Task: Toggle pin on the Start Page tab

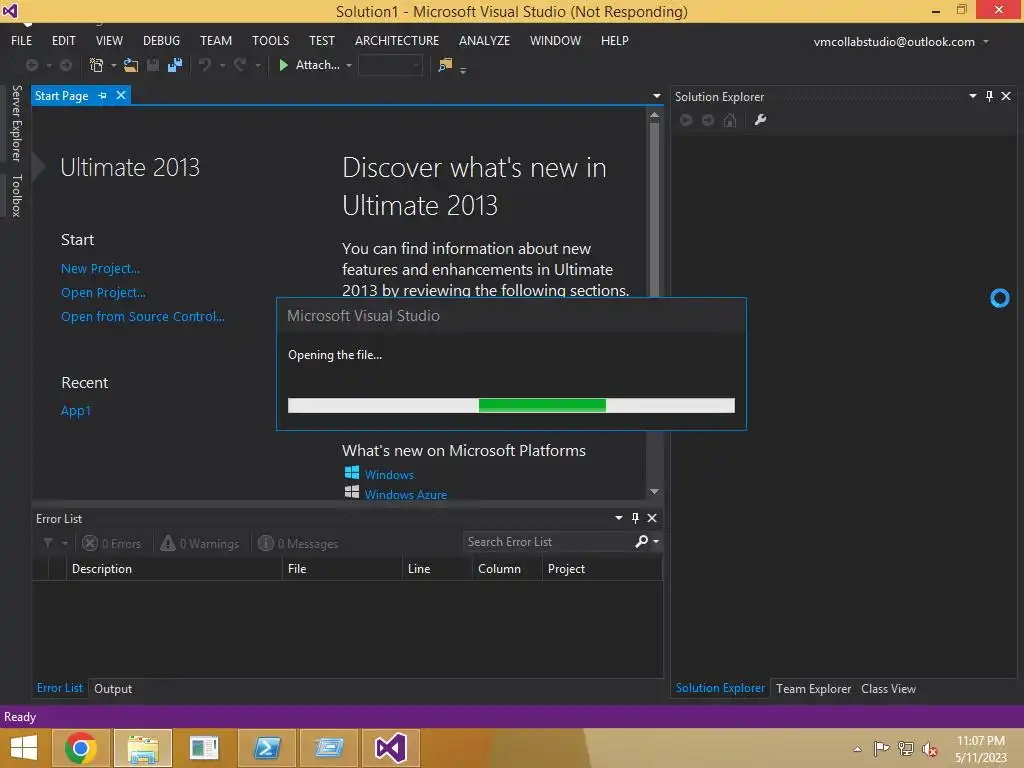Action: coord(103,96)
